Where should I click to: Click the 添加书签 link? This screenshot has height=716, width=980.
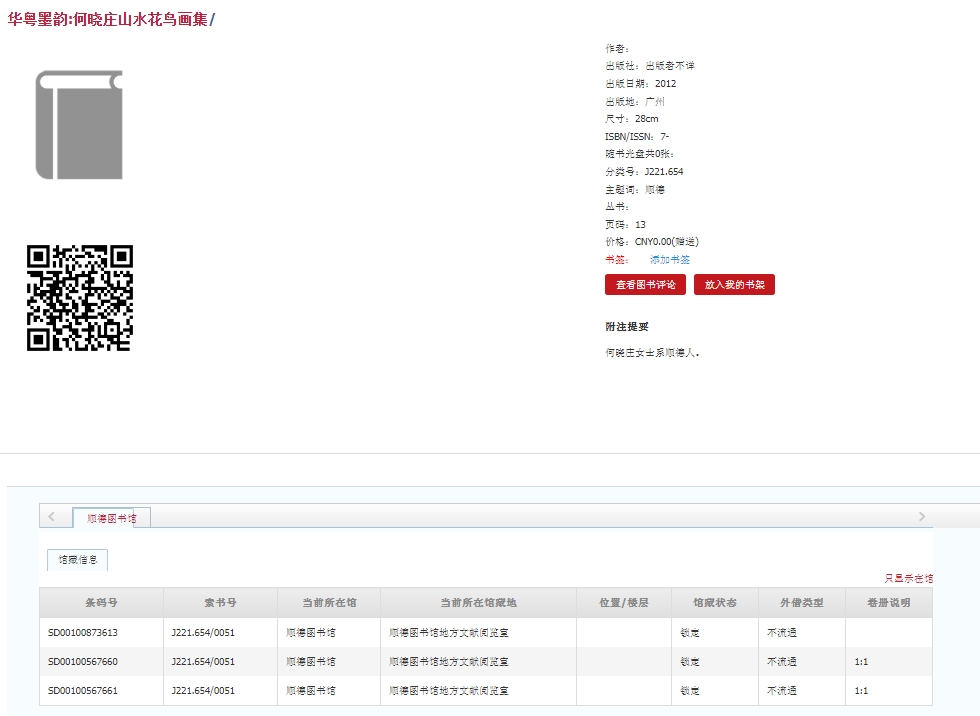pyautogui.click(x=670, y=259)
